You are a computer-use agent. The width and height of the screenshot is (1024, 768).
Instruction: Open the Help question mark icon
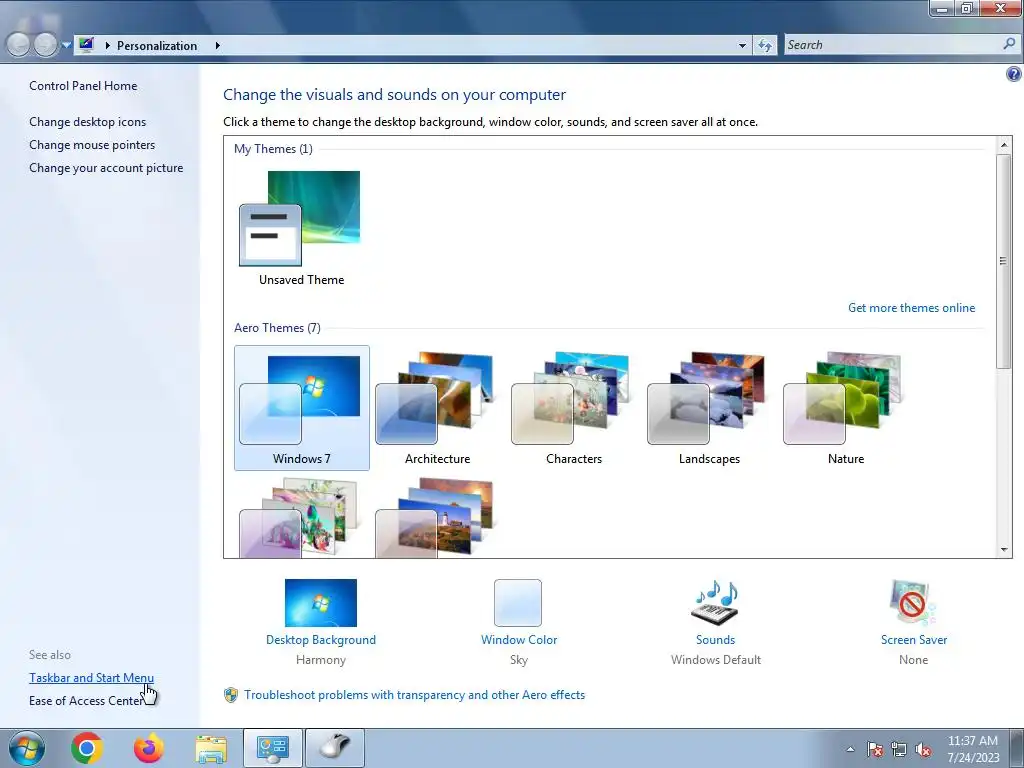click(1013, 74)
